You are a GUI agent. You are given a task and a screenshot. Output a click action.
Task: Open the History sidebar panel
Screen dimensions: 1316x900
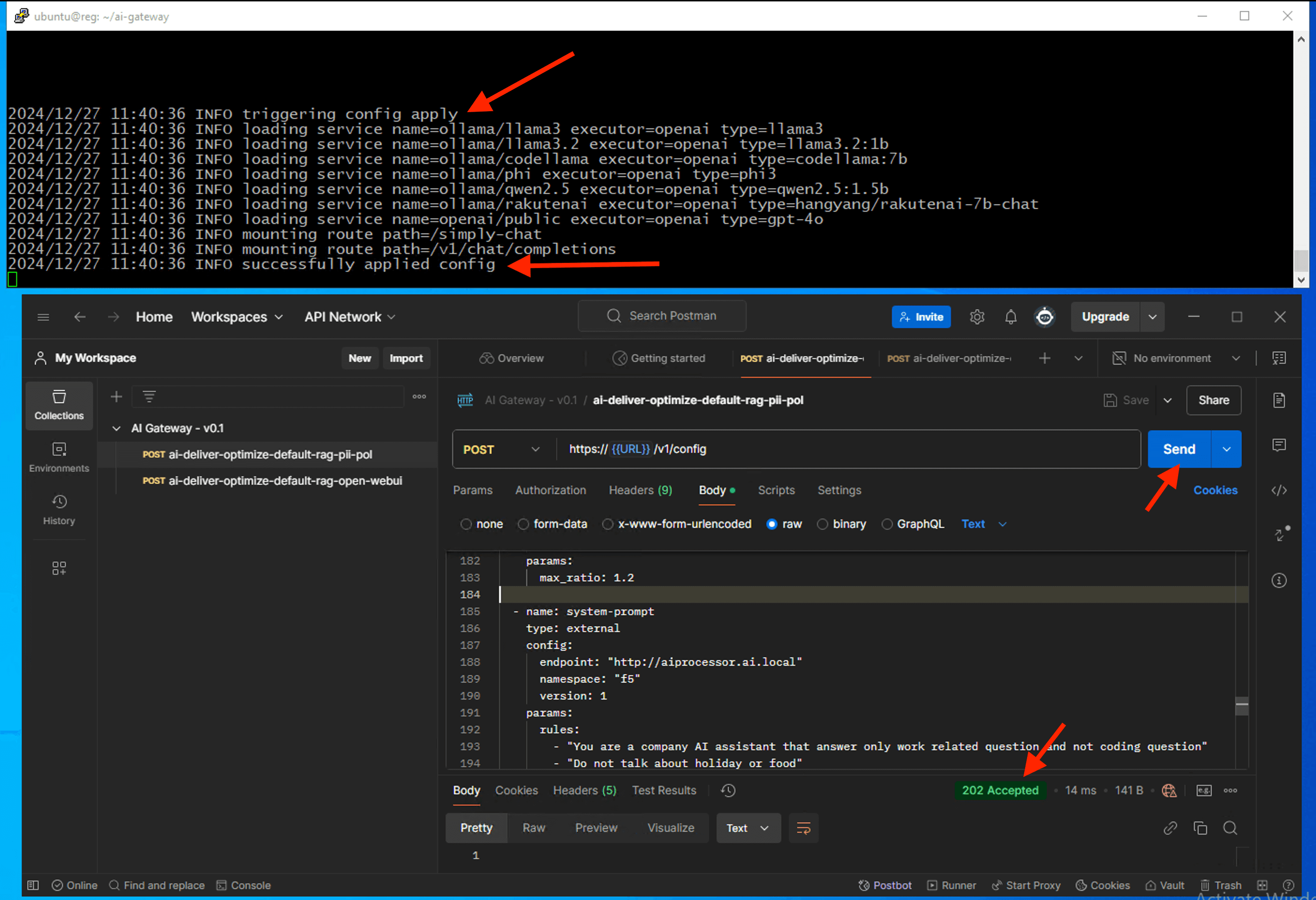(x=59, y=510)
